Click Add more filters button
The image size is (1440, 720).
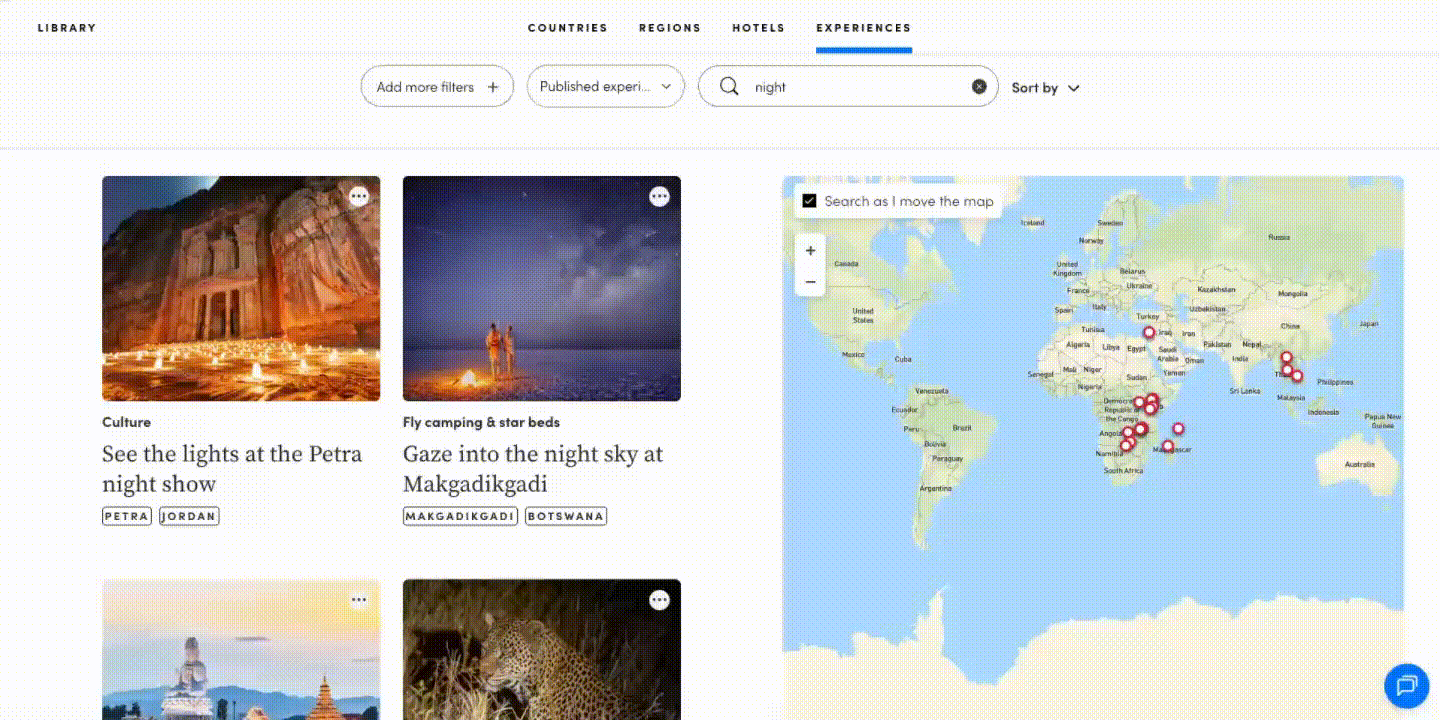pos(437,87)
